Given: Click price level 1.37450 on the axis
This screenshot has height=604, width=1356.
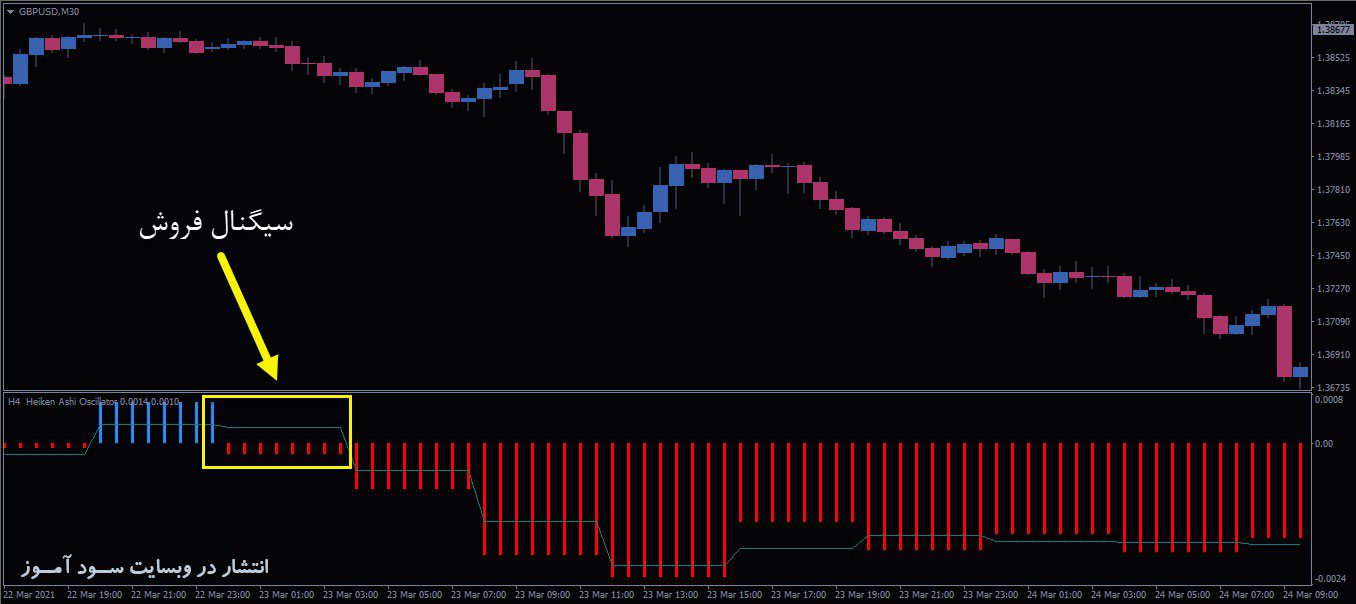Looking at the screenshot, I should tap(1334, 256).
